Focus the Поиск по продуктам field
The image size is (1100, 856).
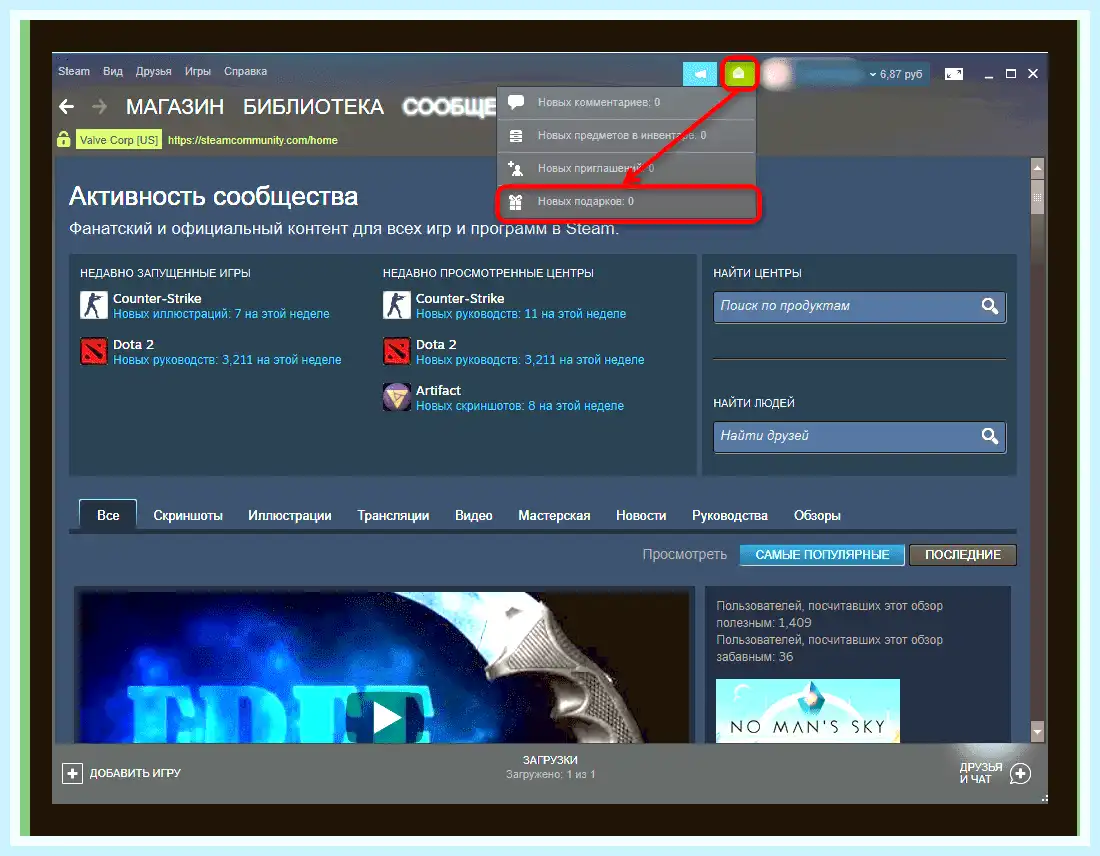(x=859, y=307)
